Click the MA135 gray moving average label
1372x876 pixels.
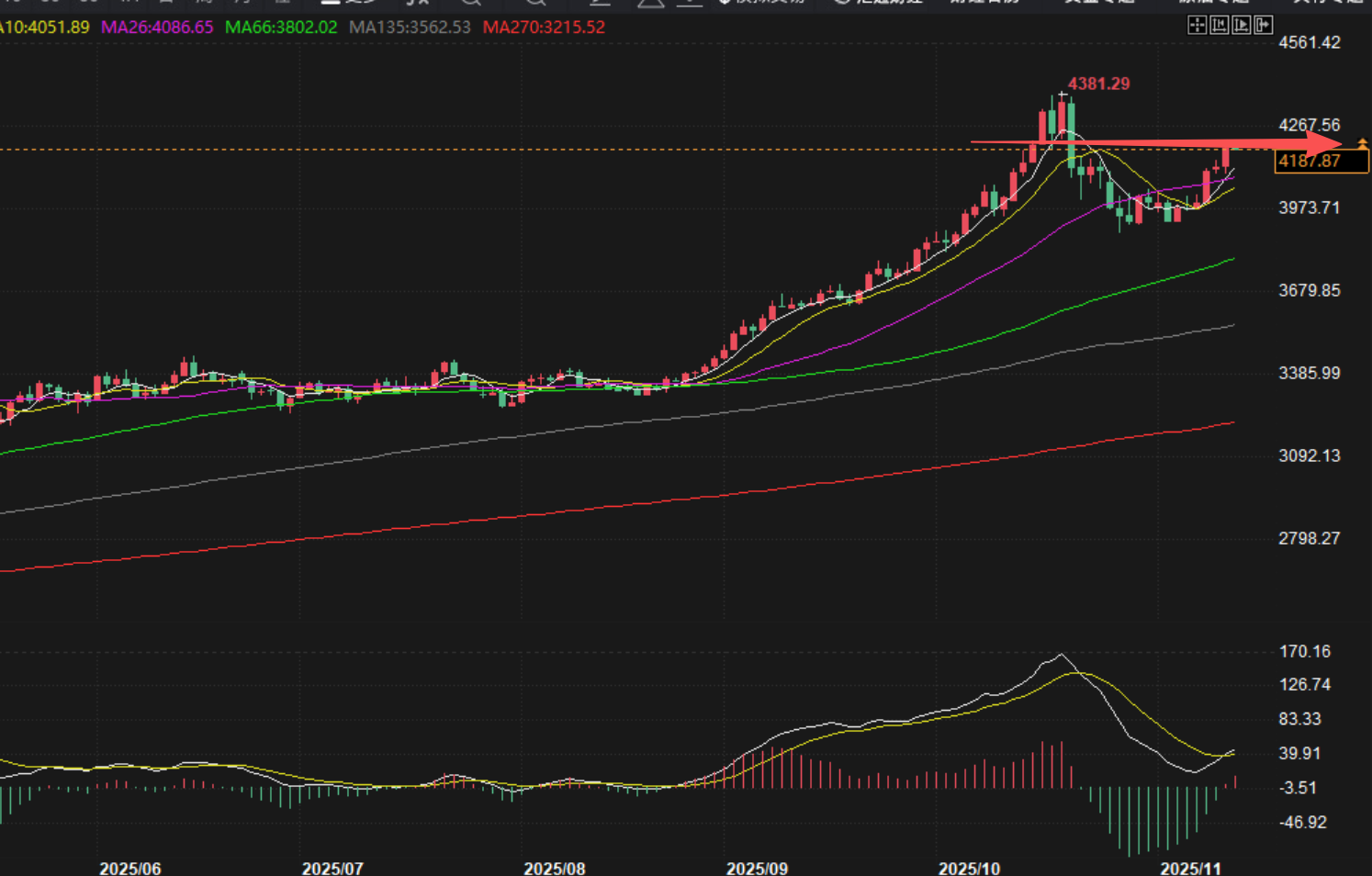410,28
